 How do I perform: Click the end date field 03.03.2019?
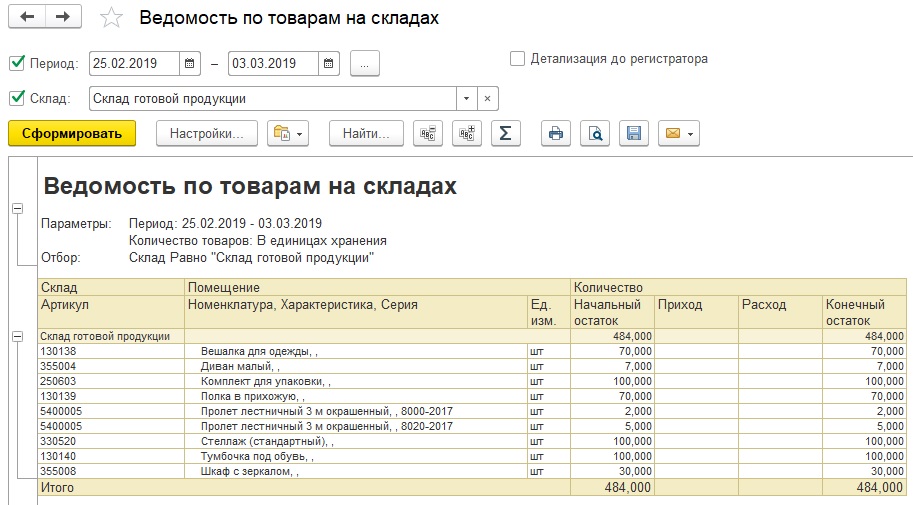[x=273, y=63]
